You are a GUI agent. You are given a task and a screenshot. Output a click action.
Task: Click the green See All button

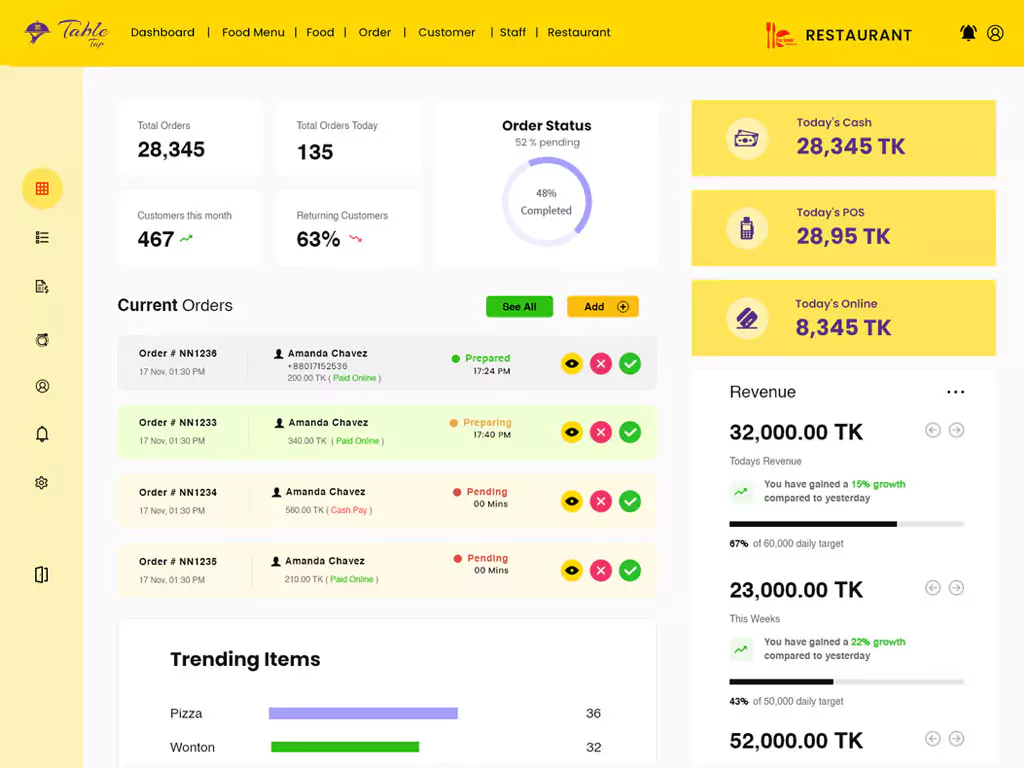point(519,307)
